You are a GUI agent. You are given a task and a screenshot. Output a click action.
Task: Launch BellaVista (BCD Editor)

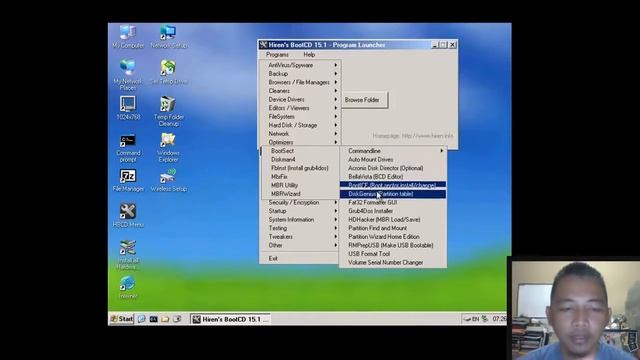[x=393, y=176]
